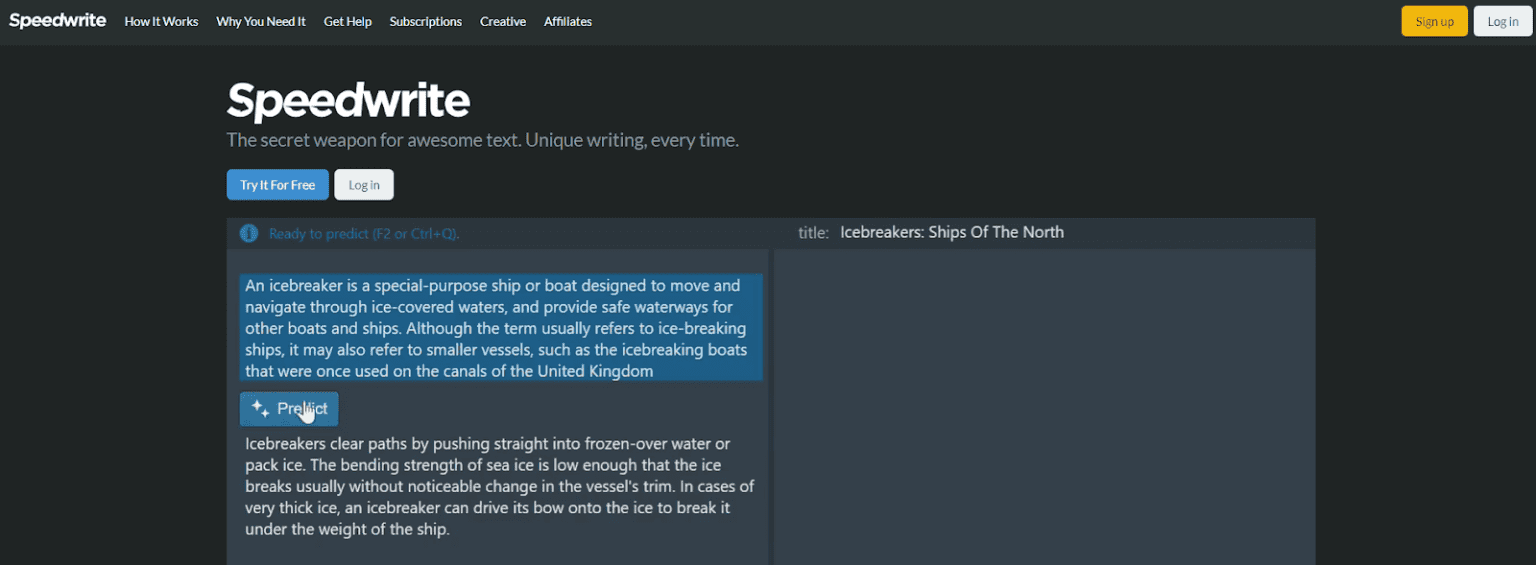Screen dimensions: 1536x565
Task: Click the secret weapon tagline text
Action: [482, 140]
